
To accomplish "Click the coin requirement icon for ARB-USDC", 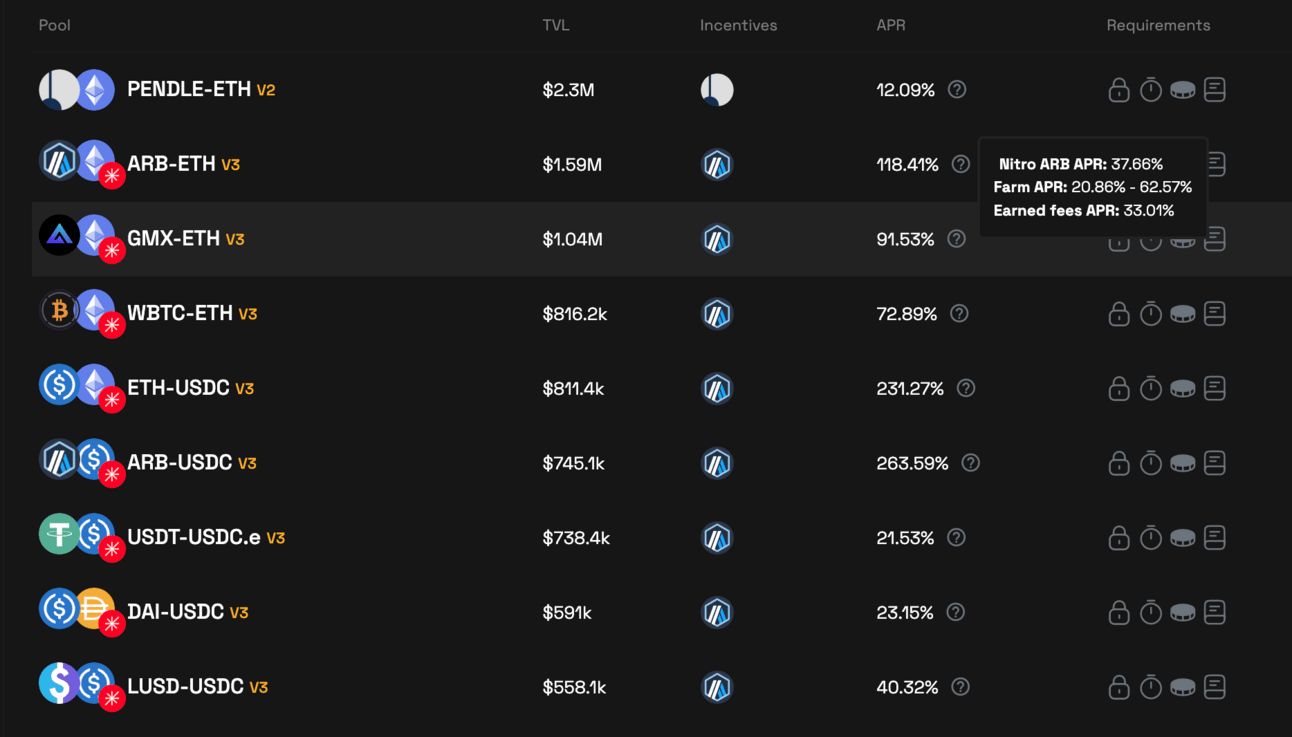I will 1183,464.
